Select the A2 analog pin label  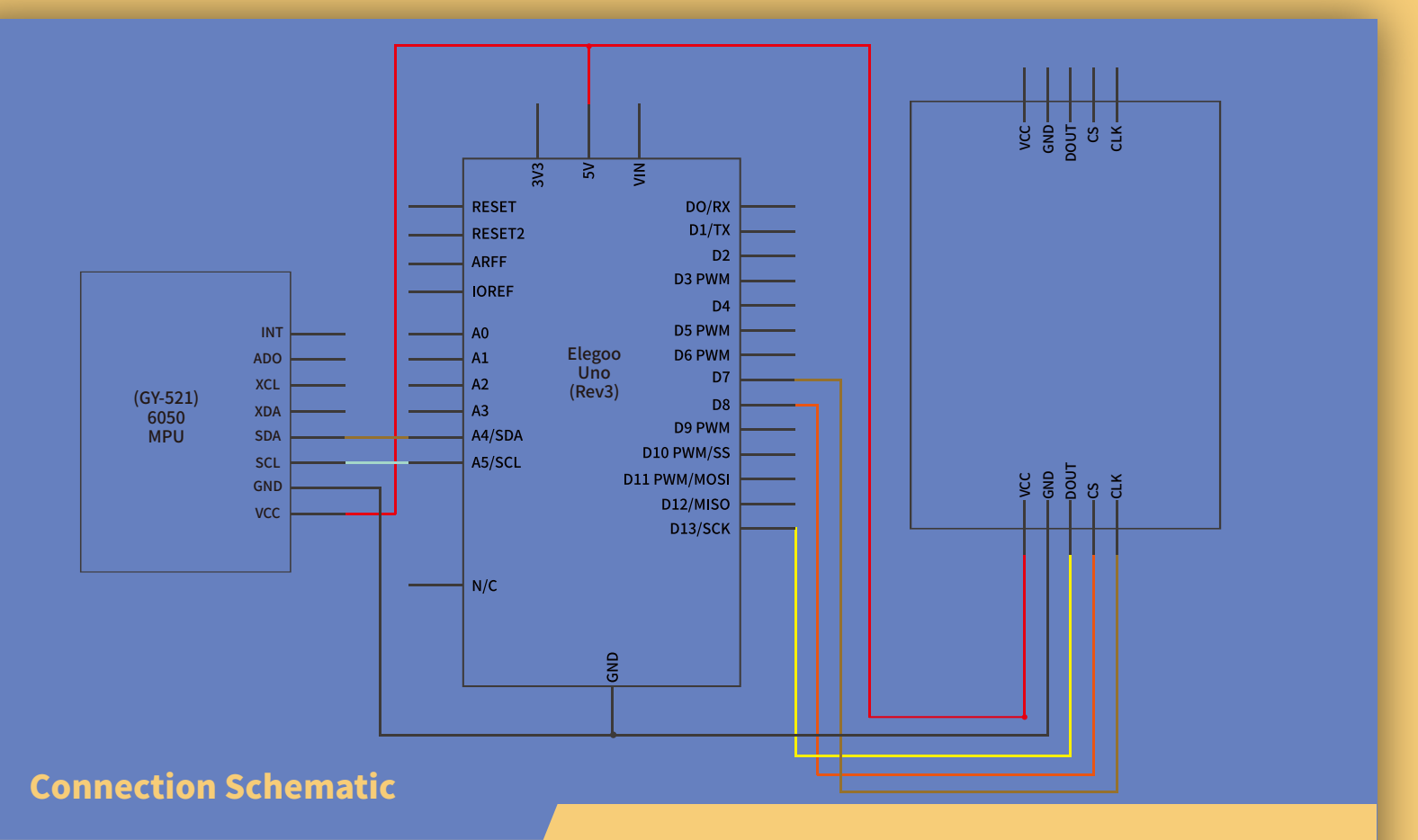pyautogui.click(x=480, y=384)
